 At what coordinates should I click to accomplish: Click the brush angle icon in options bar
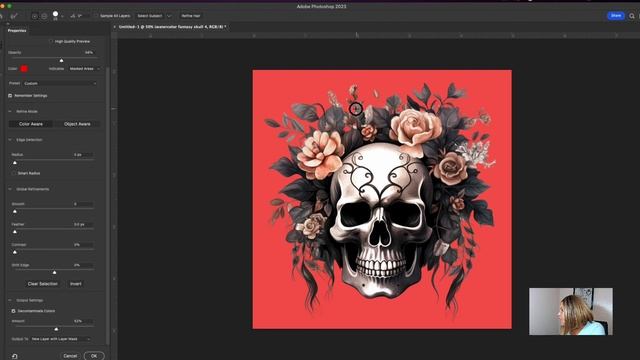tap(73, 16)
